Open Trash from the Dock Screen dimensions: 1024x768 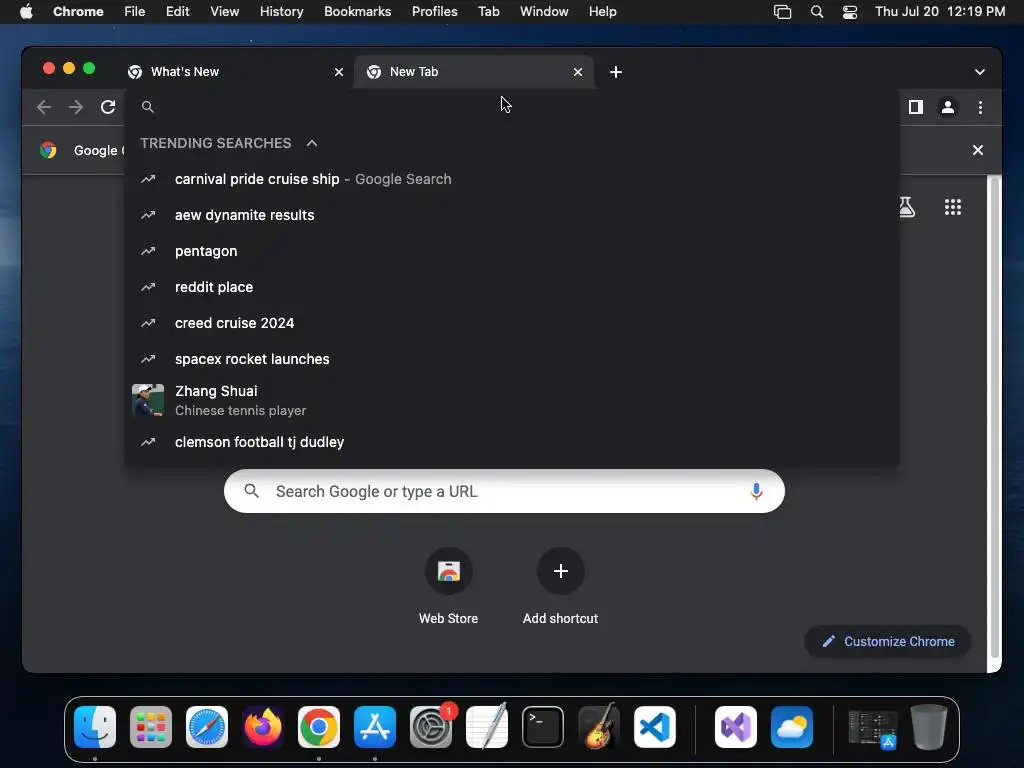pos(929,727)
